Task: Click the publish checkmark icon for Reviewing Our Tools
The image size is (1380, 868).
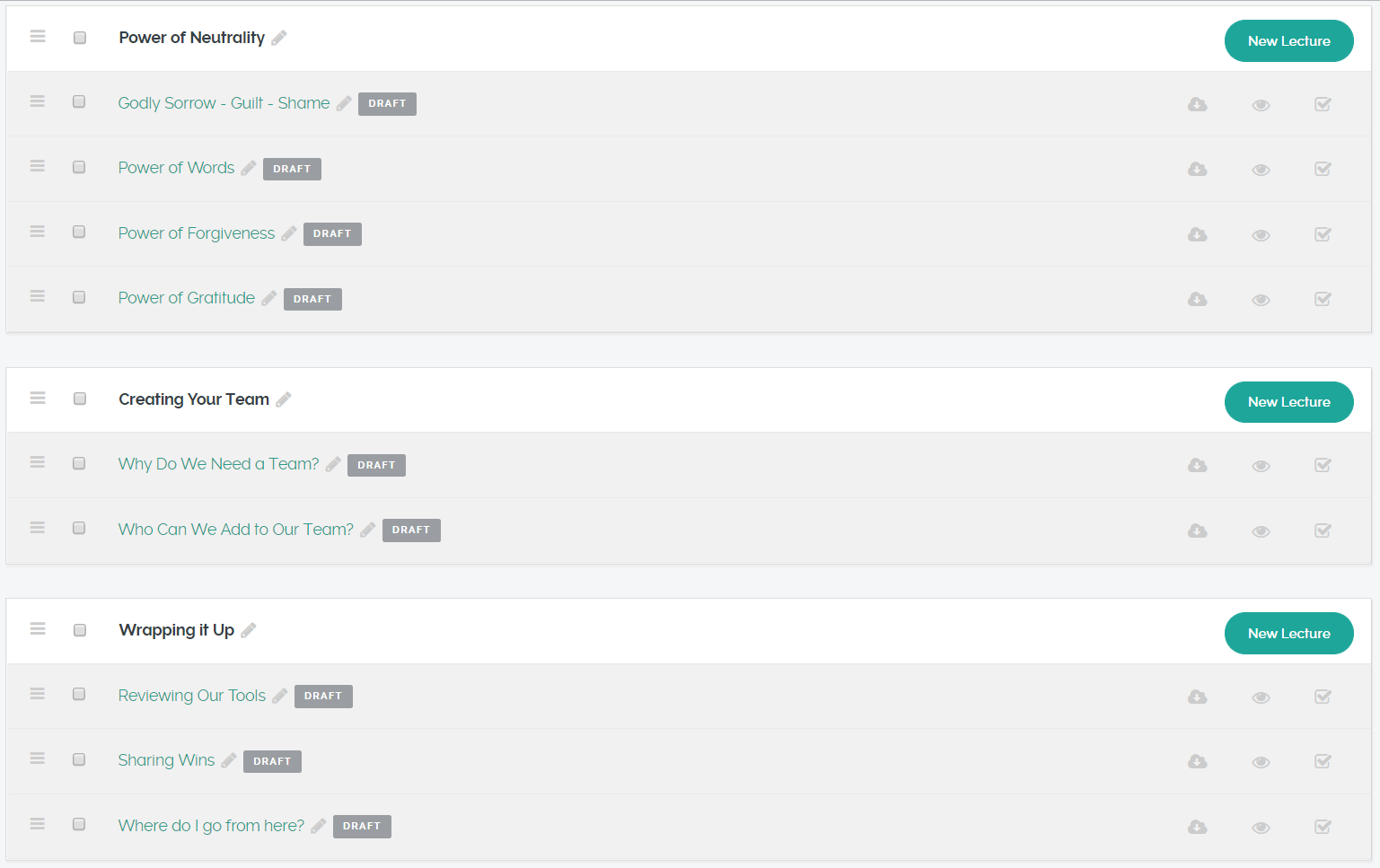Action: pyautogui.click(x=1323, y=697)
